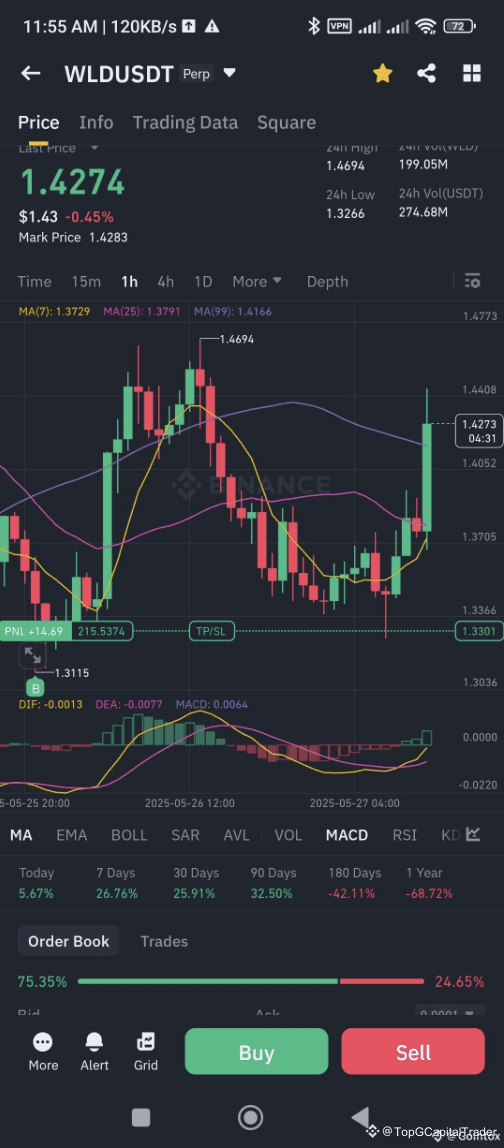This screenshot has height=1148, width=504.
Task: Expand the More intervals dropdown
Action: tap(256, 282)
